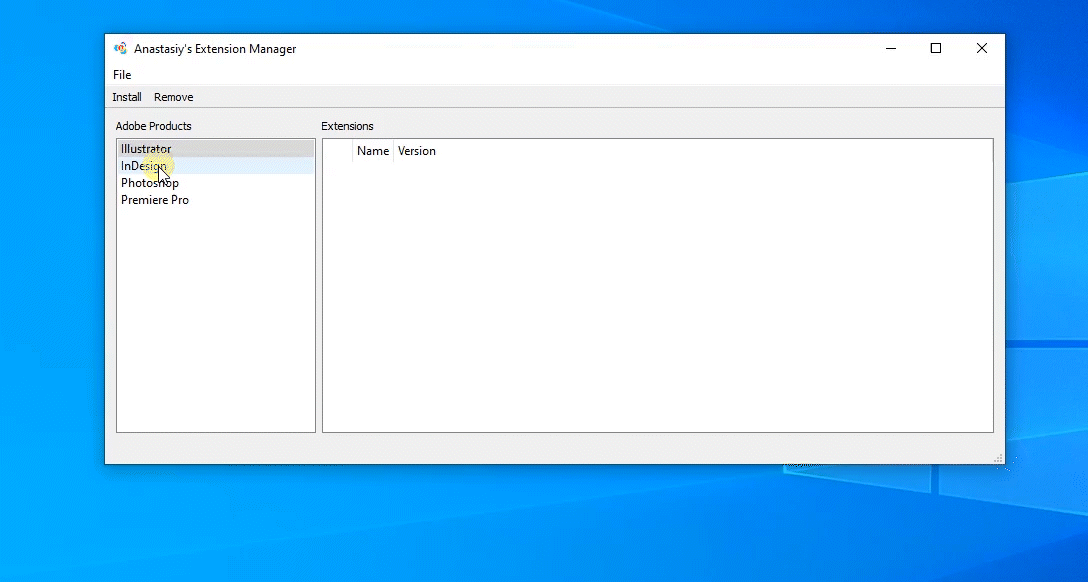The height and width of the screenshot is (582, 1088).
Task: Sort extensions by Name column header
Action: tap(373, 151)
